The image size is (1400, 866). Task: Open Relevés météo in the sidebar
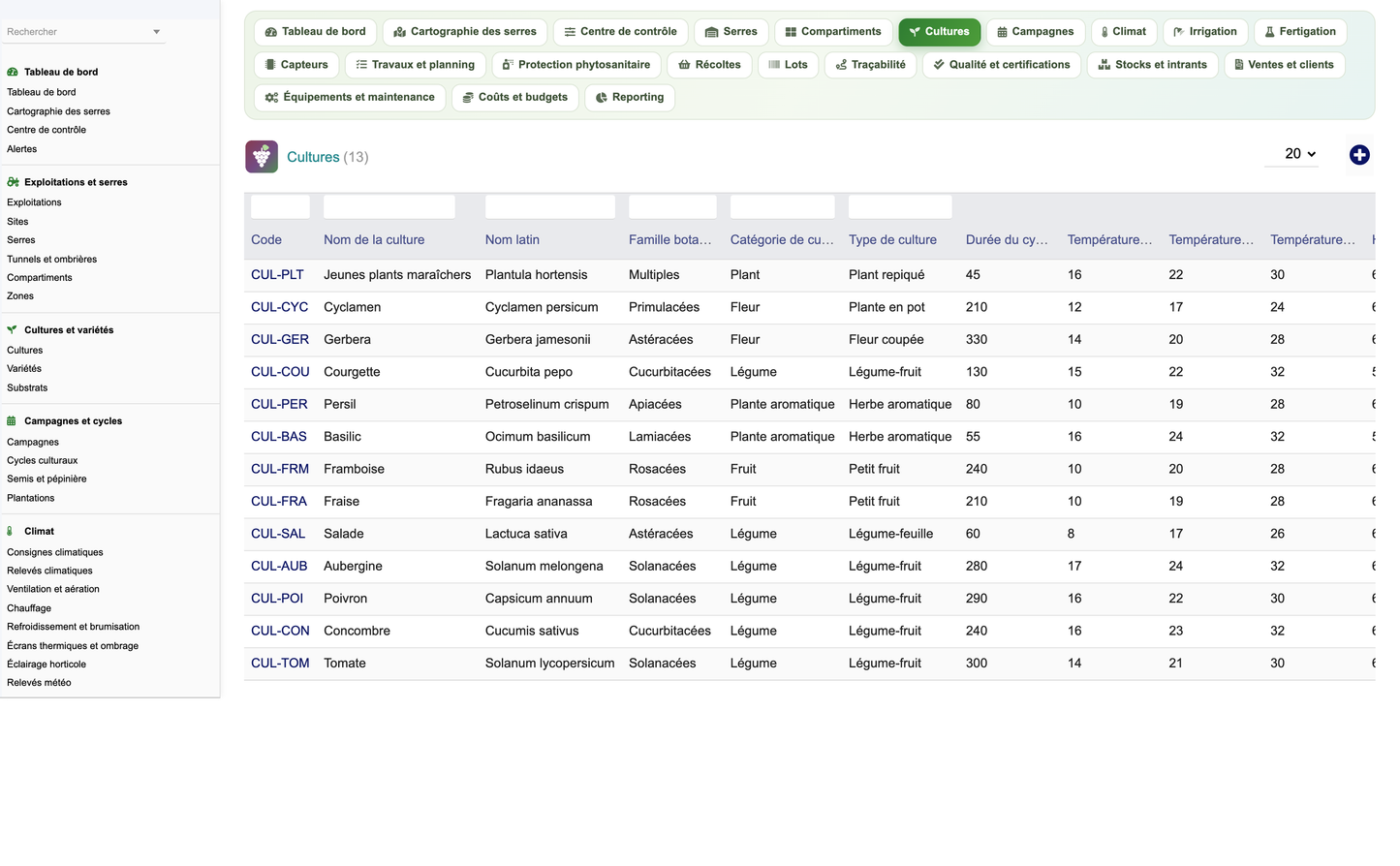(x=39, y=683)
